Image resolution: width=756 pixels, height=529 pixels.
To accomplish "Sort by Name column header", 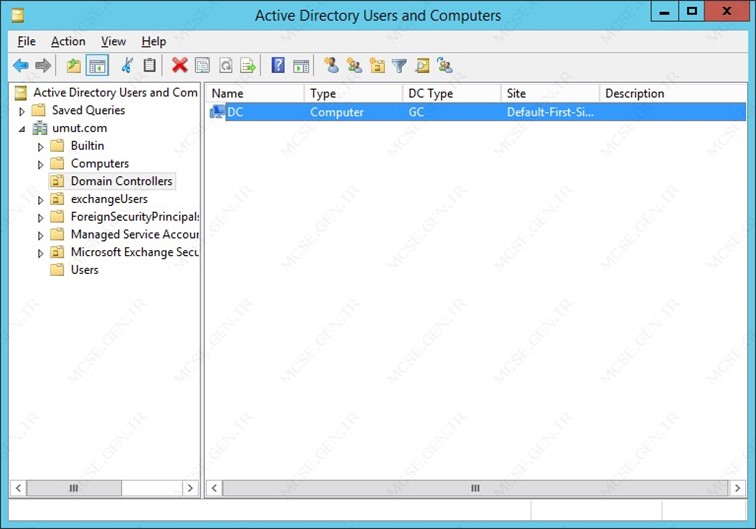I will tap(256, 94).
